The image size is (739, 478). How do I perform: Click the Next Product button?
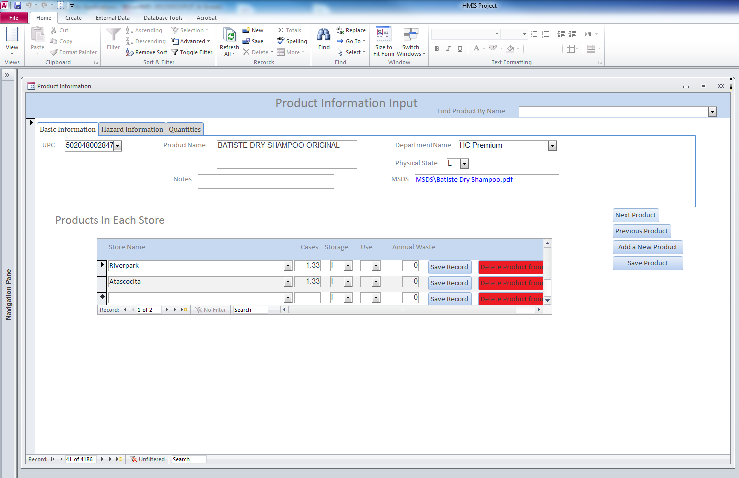tap(635, 215)
